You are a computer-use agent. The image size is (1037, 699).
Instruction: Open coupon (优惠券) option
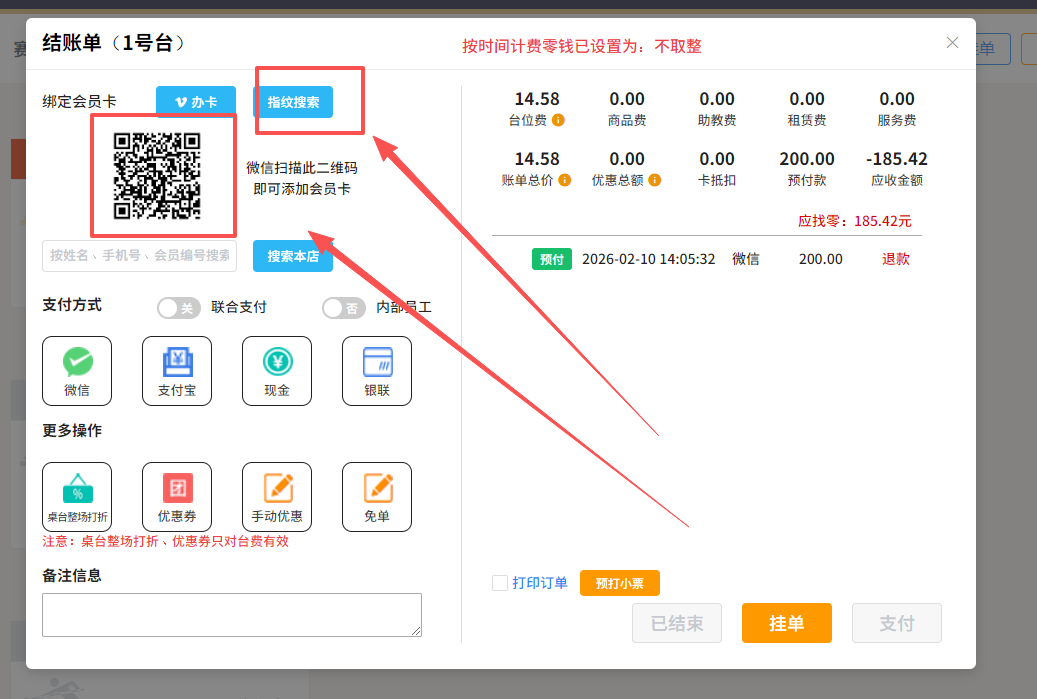[177, 496]
